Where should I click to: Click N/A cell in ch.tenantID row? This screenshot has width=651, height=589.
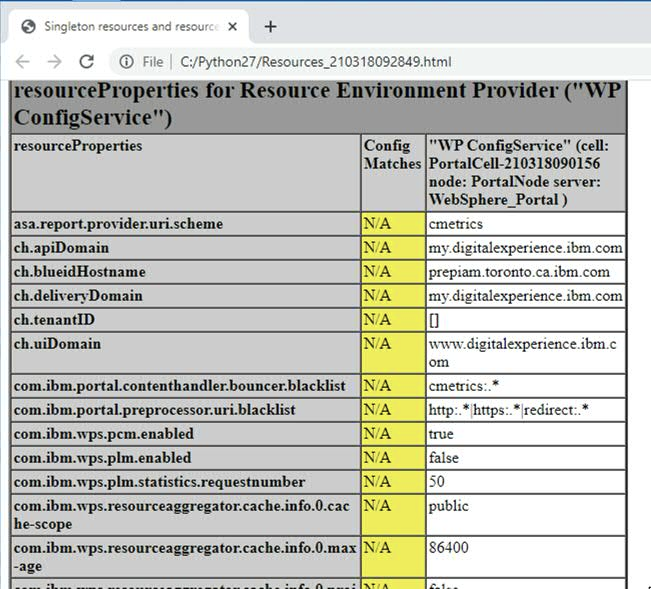[393, 320]
